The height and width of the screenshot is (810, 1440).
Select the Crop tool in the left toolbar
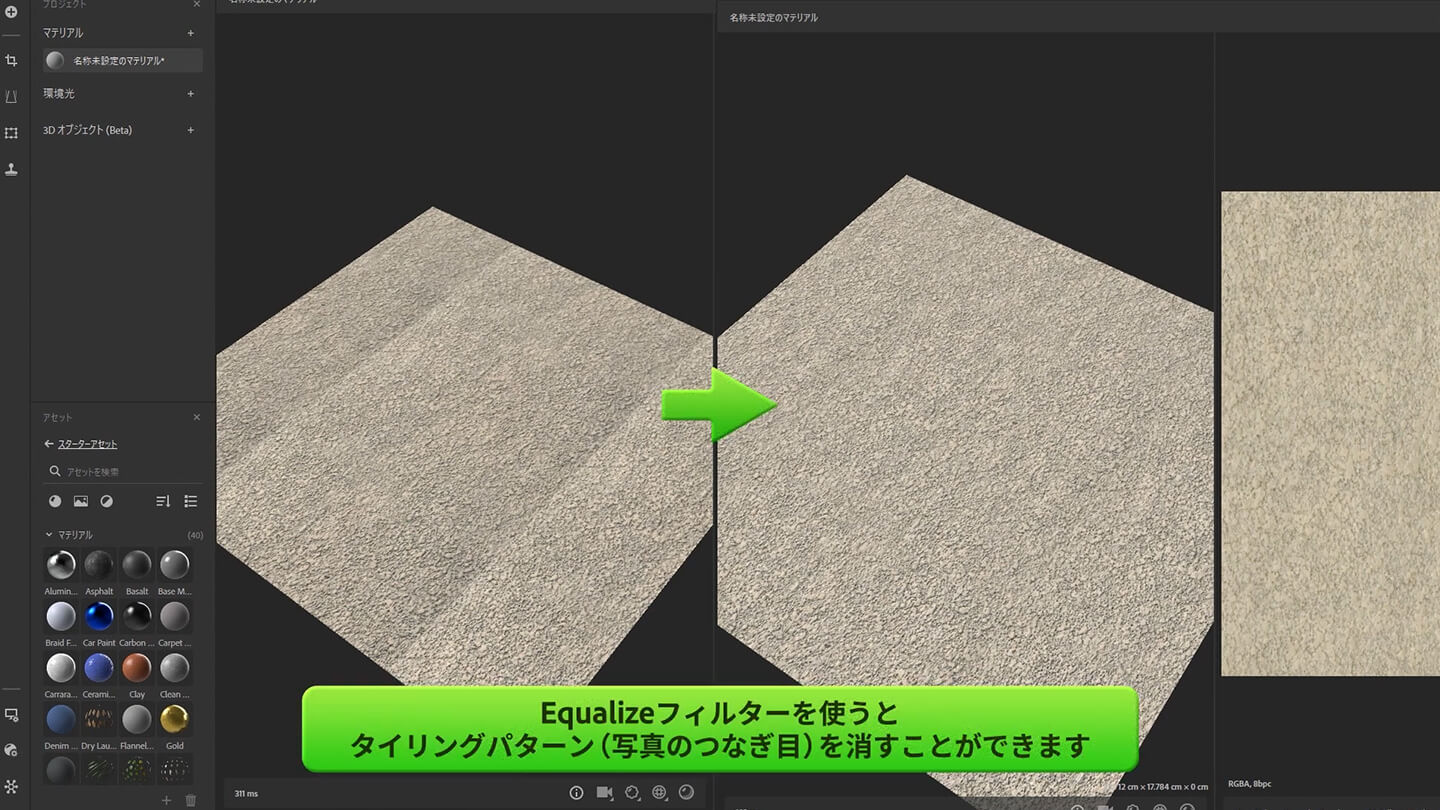click(x=12, y=61)
